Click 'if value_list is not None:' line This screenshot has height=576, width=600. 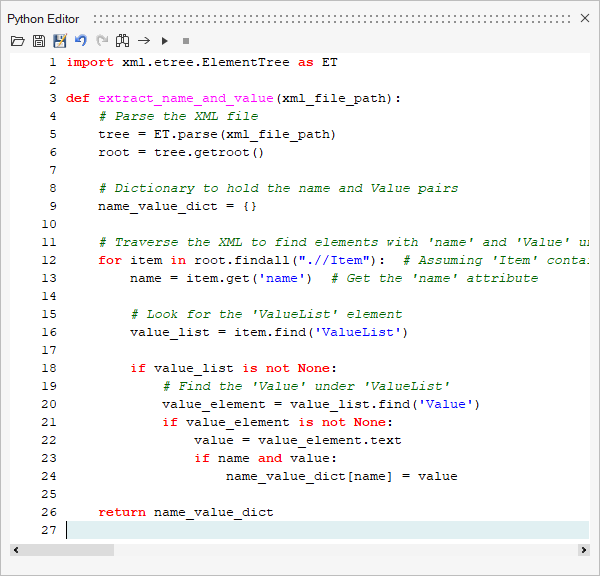pyautogui.click(x=233, y=368)
